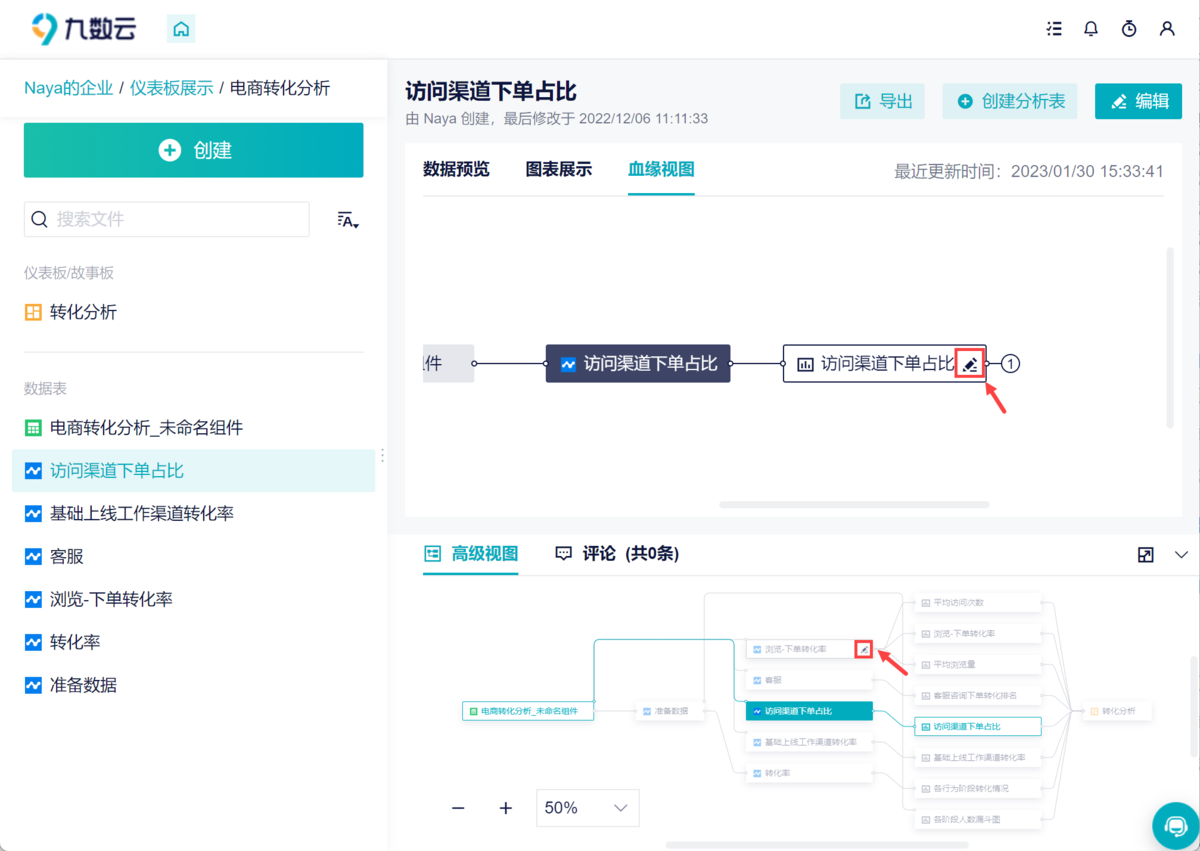
Task: Zoom in with the plus button
Action: 506,808
